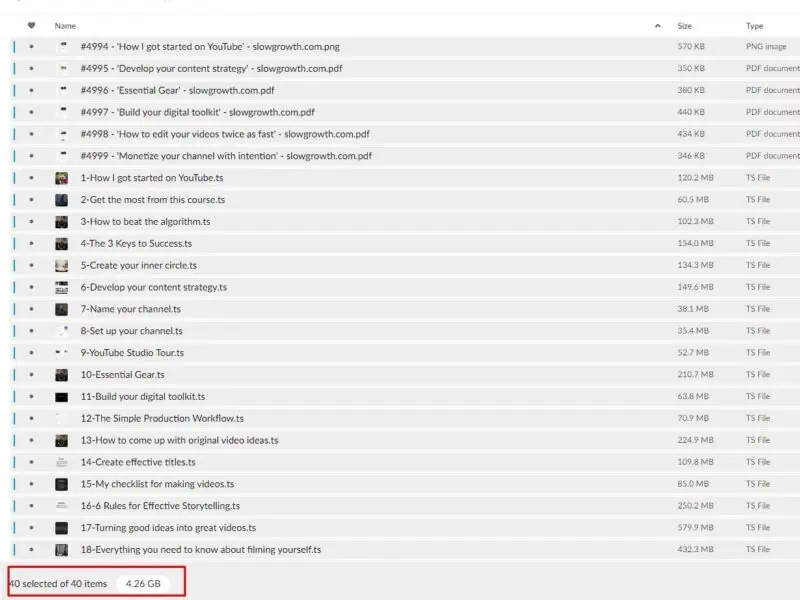The height and width of the screenshot is (600, 800).
Task: Sort by the Type column header
Action: coord(755,26)
